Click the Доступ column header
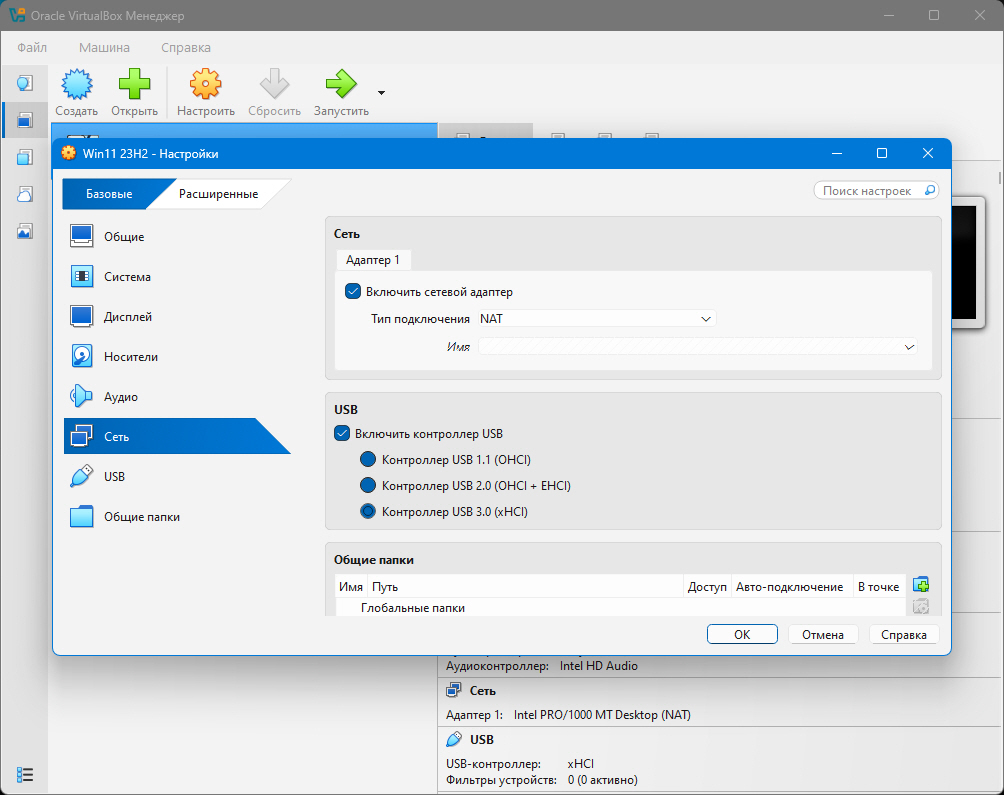Image resolution: width=1004 pixels, height=795 pixels. point(707,587)
